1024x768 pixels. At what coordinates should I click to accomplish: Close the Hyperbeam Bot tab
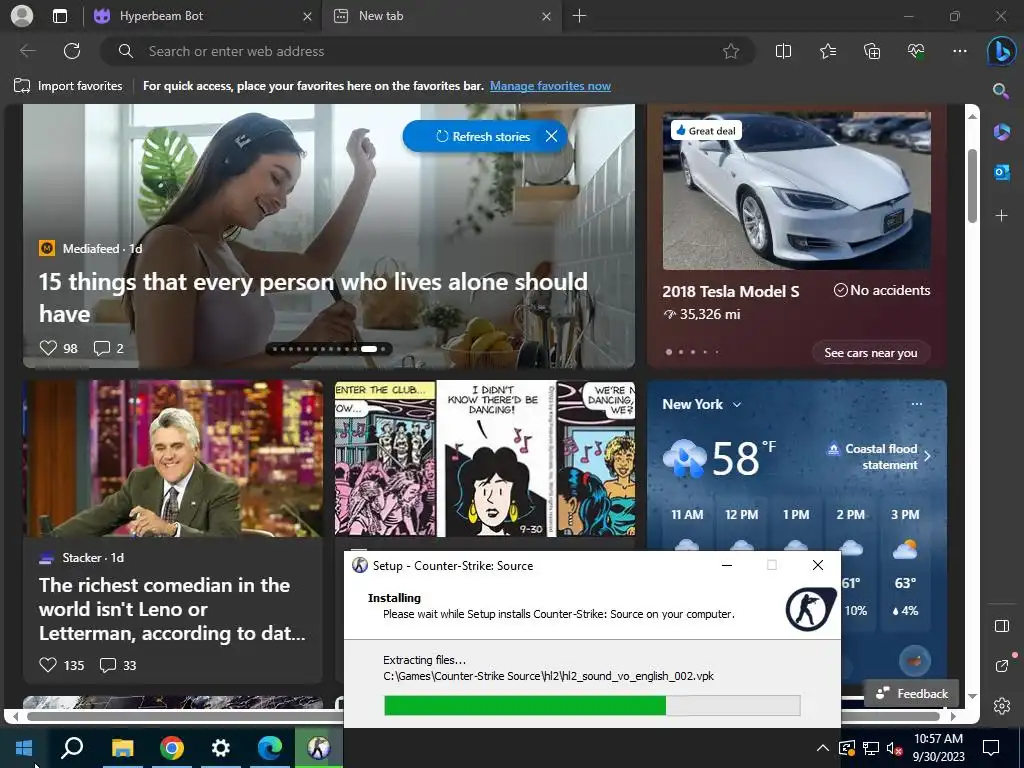[307, 16]
